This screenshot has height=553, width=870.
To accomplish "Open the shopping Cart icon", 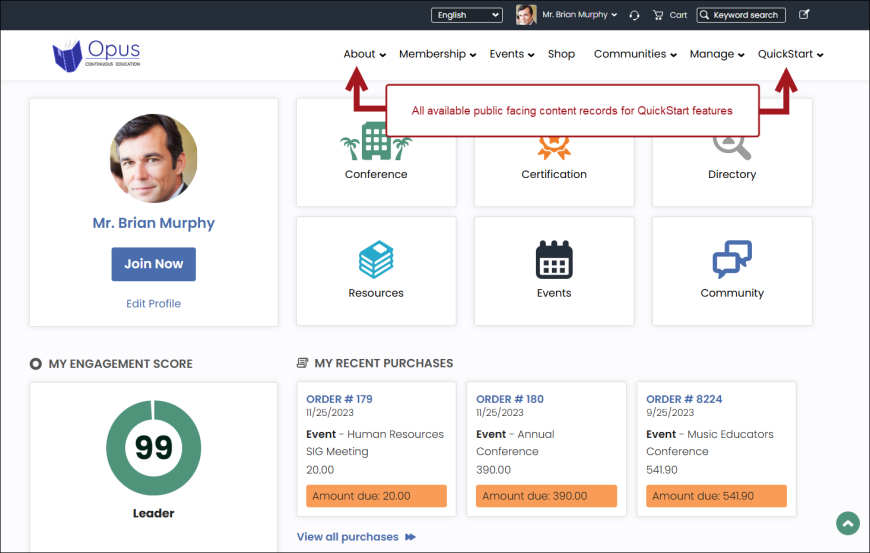I will pos(658,15).
